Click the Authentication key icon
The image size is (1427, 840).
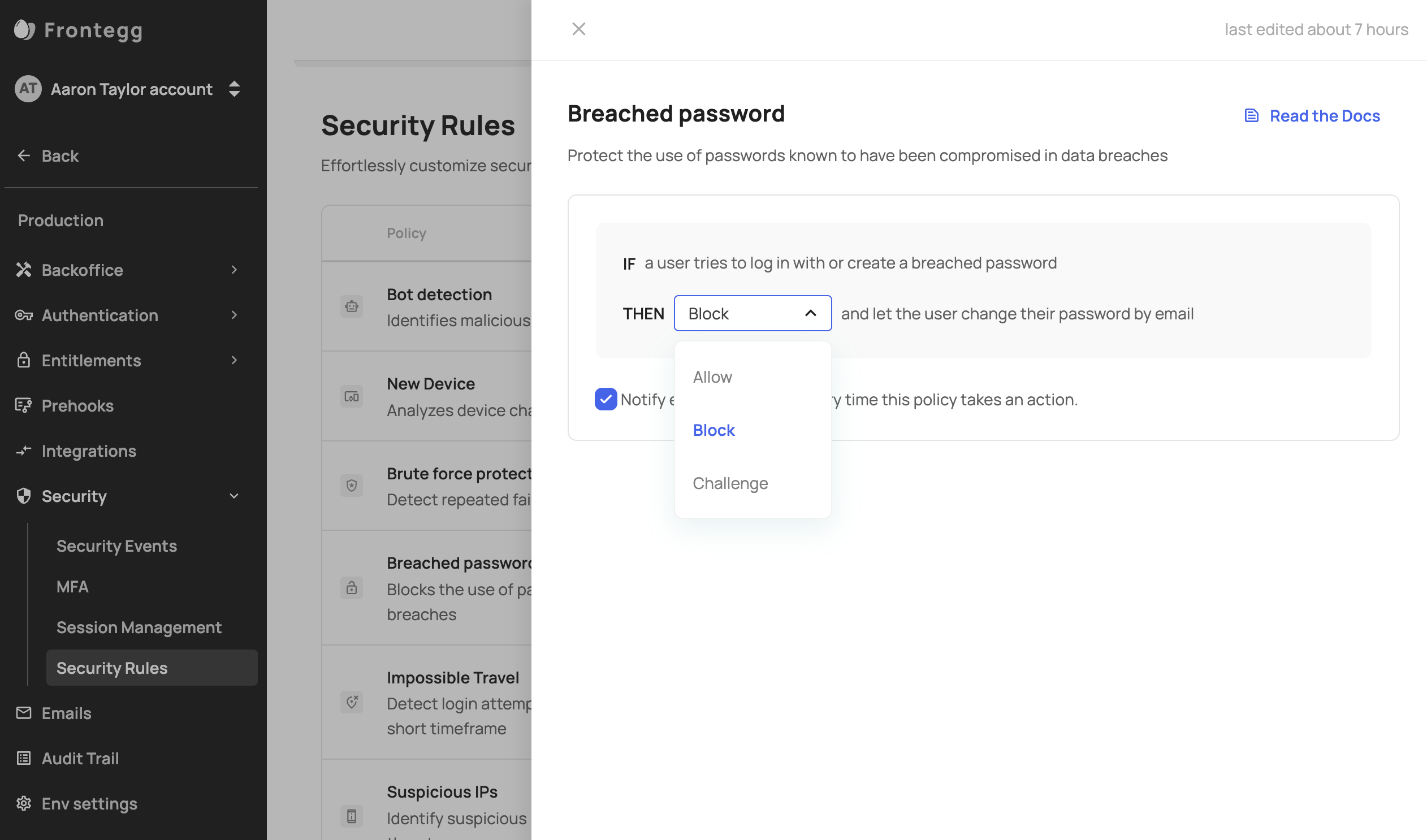click(23, 315)
